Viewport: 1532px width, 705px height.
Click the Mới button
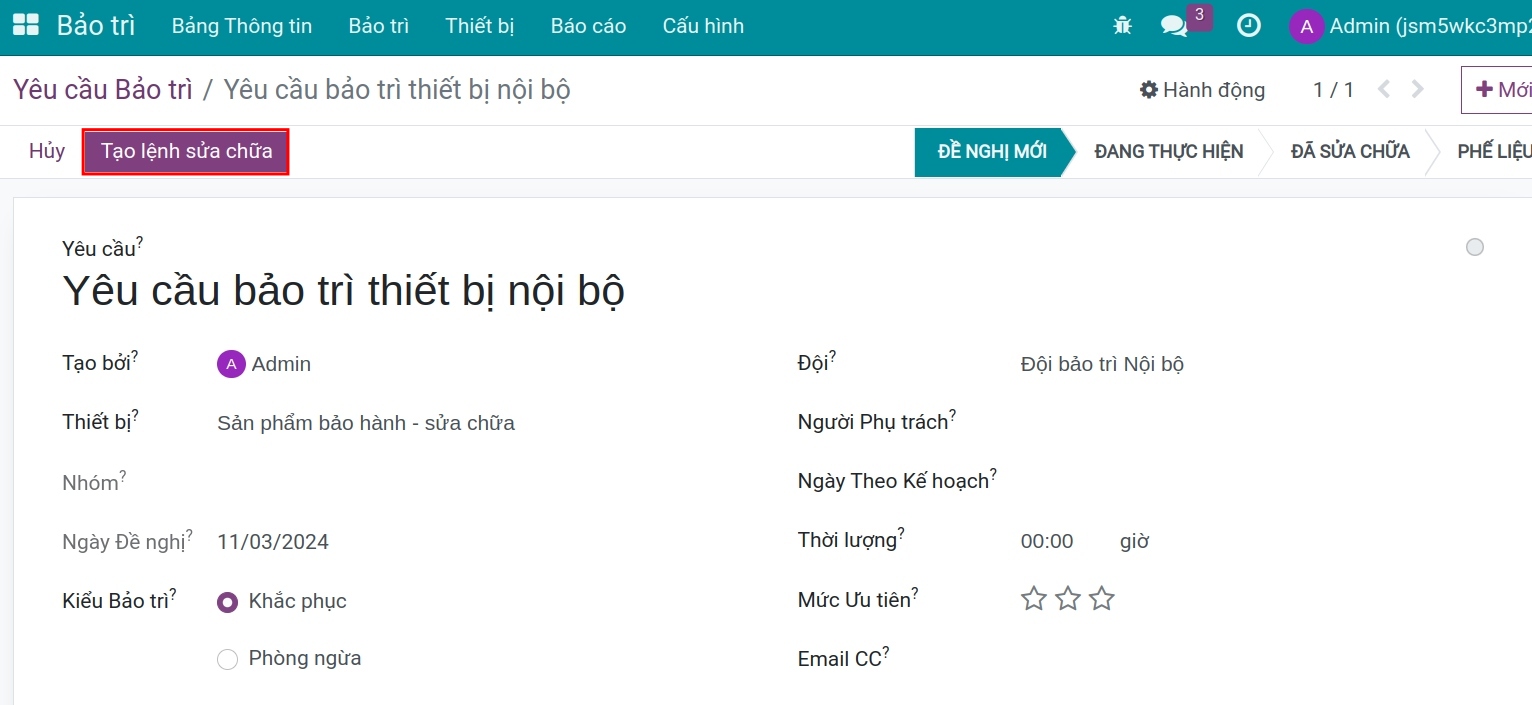click(x=1498, y=90)
